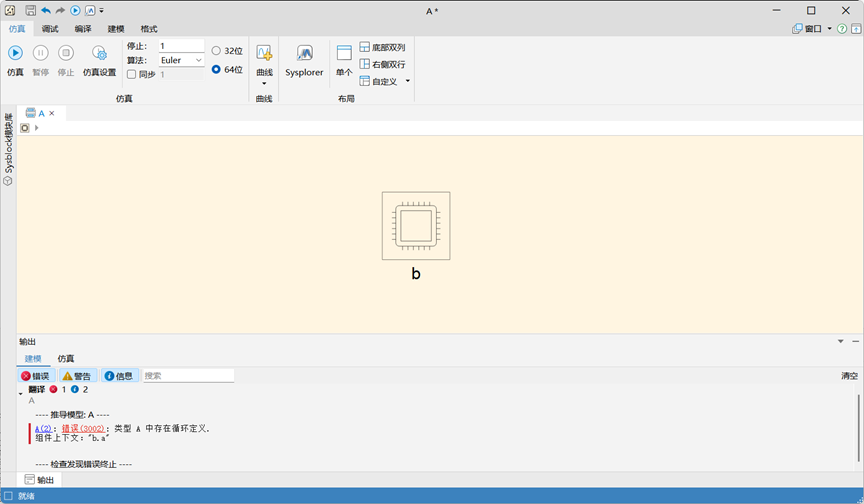
Task: Click the save icon in quick access toolbar
Action: pyautogui.click(x=30, y=10)
